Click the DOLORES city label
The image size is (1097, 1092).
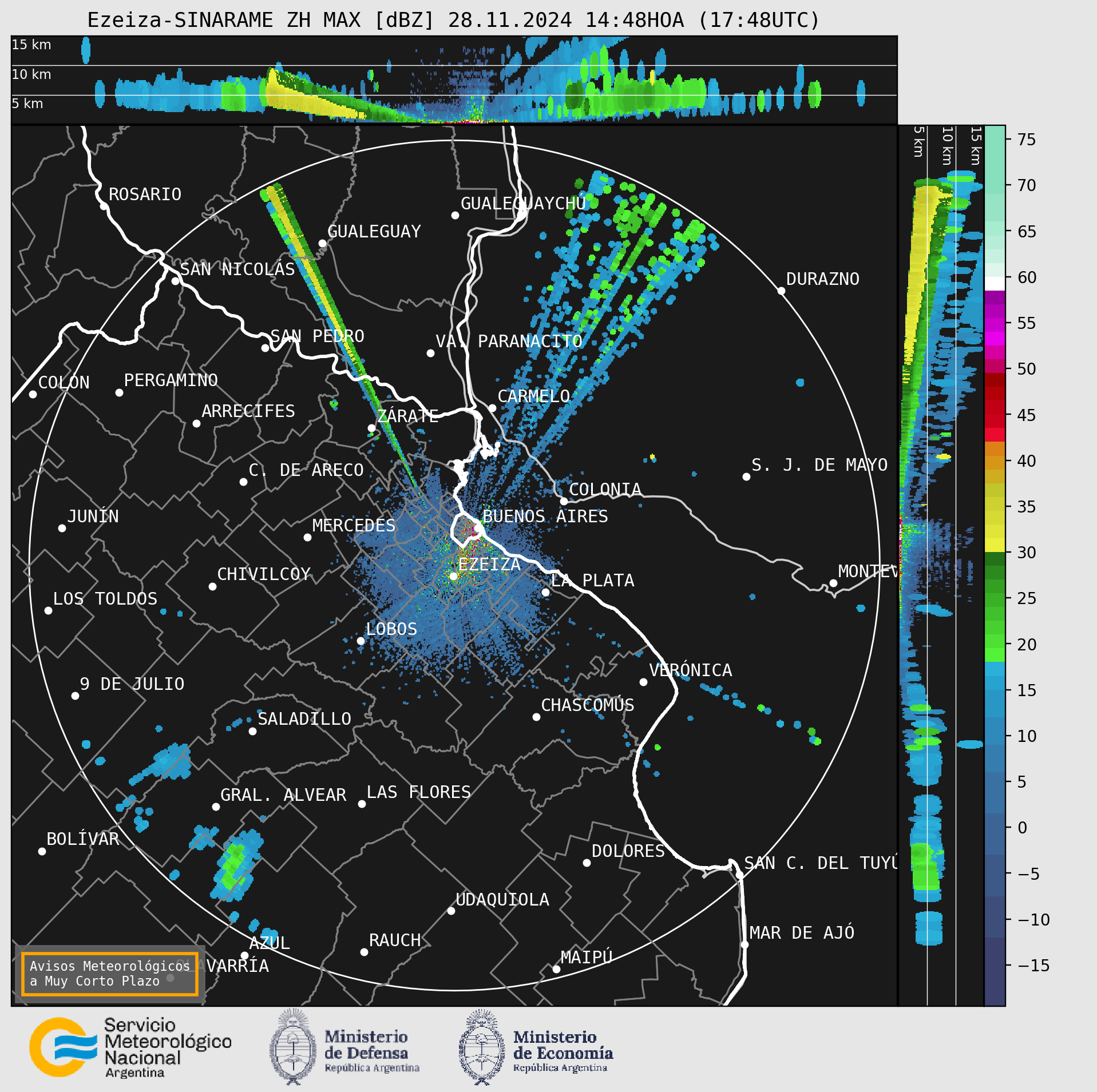(x=628, y=851)
